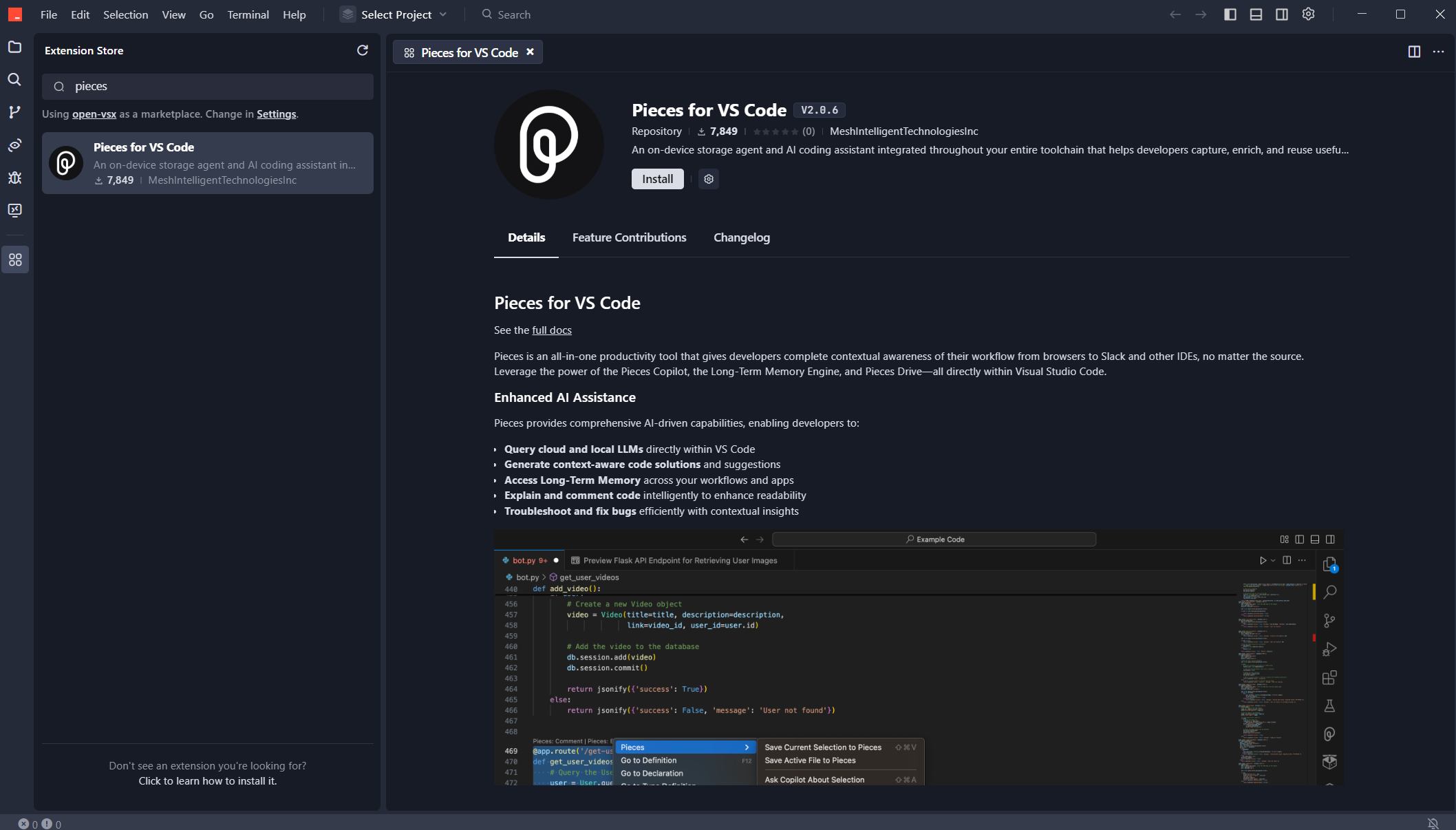The width and height of the screenshot is (1456, 830).
Task: Switch to the Details tab
Action: pyautogui.click(x=526, y=237)
